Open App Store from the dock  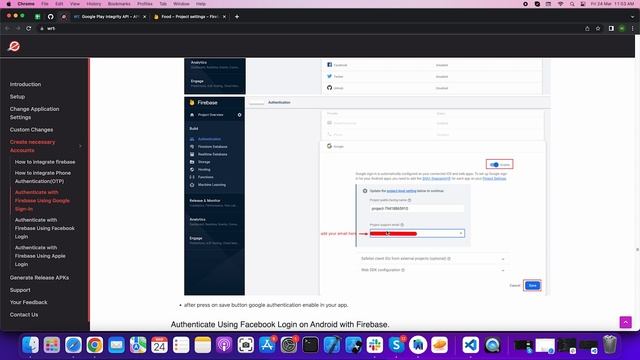[267, 345]
